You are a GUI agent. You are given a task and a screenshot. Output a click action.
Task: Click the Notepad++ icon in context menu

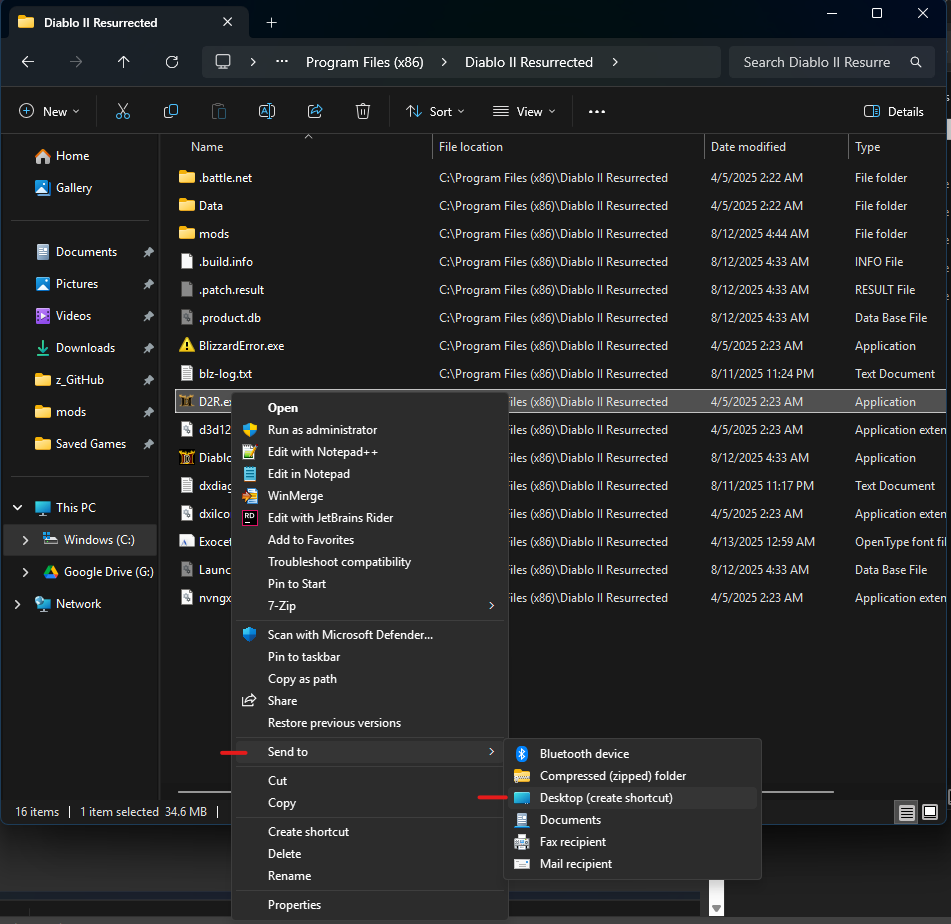(x=249, y=452)
